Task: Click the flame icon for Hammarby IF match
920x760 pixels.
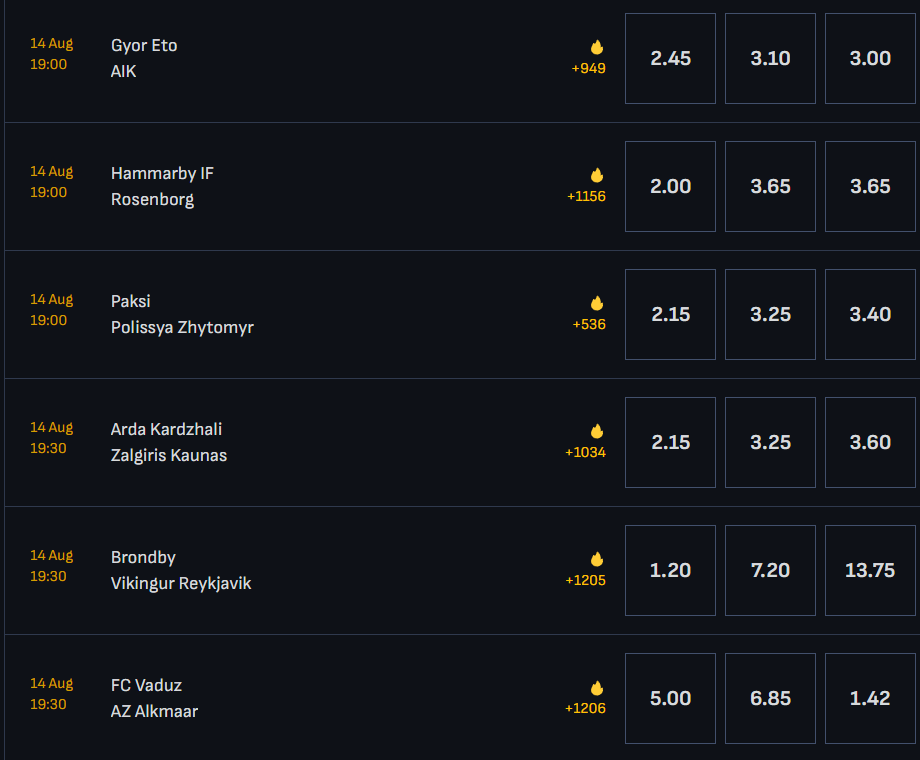Action: (x=597, y=175)
